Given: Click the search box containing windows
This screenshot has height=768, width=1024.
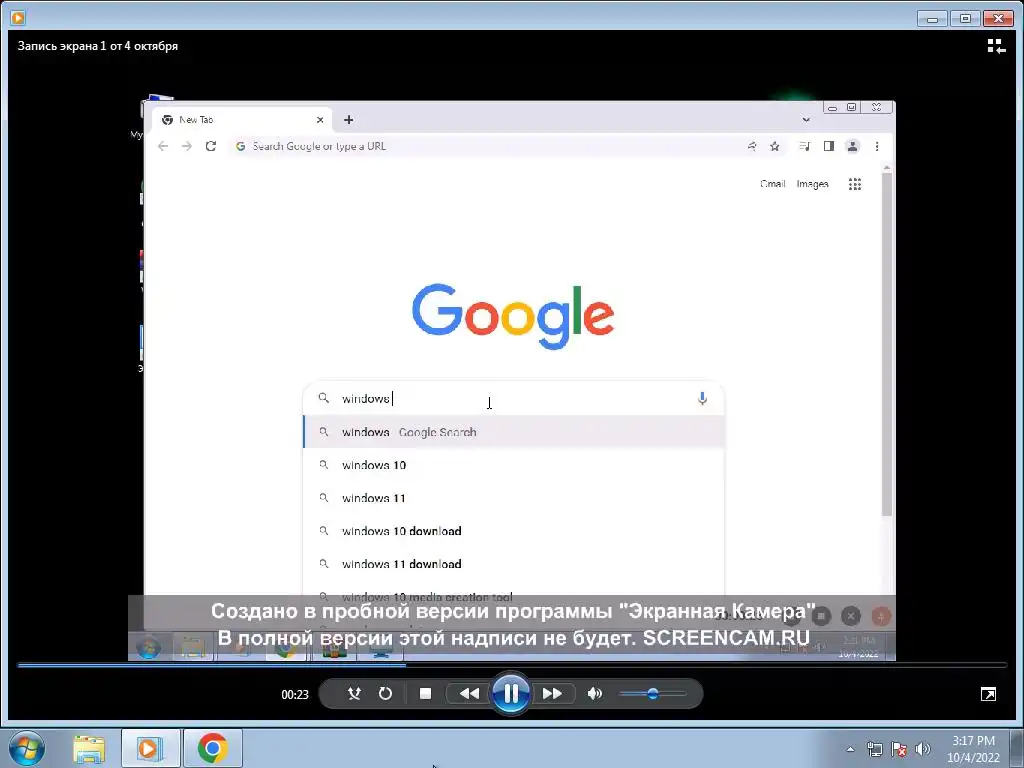Looking at the screenshot, I should (x=514, y=398).
